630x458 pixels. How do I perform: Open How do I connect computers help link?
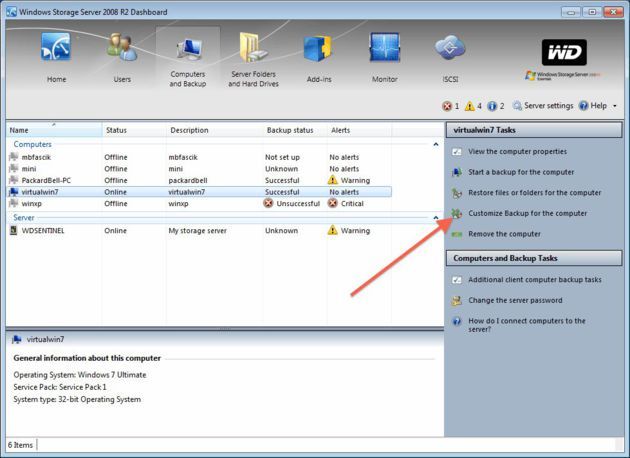click(x=527, y=325)
